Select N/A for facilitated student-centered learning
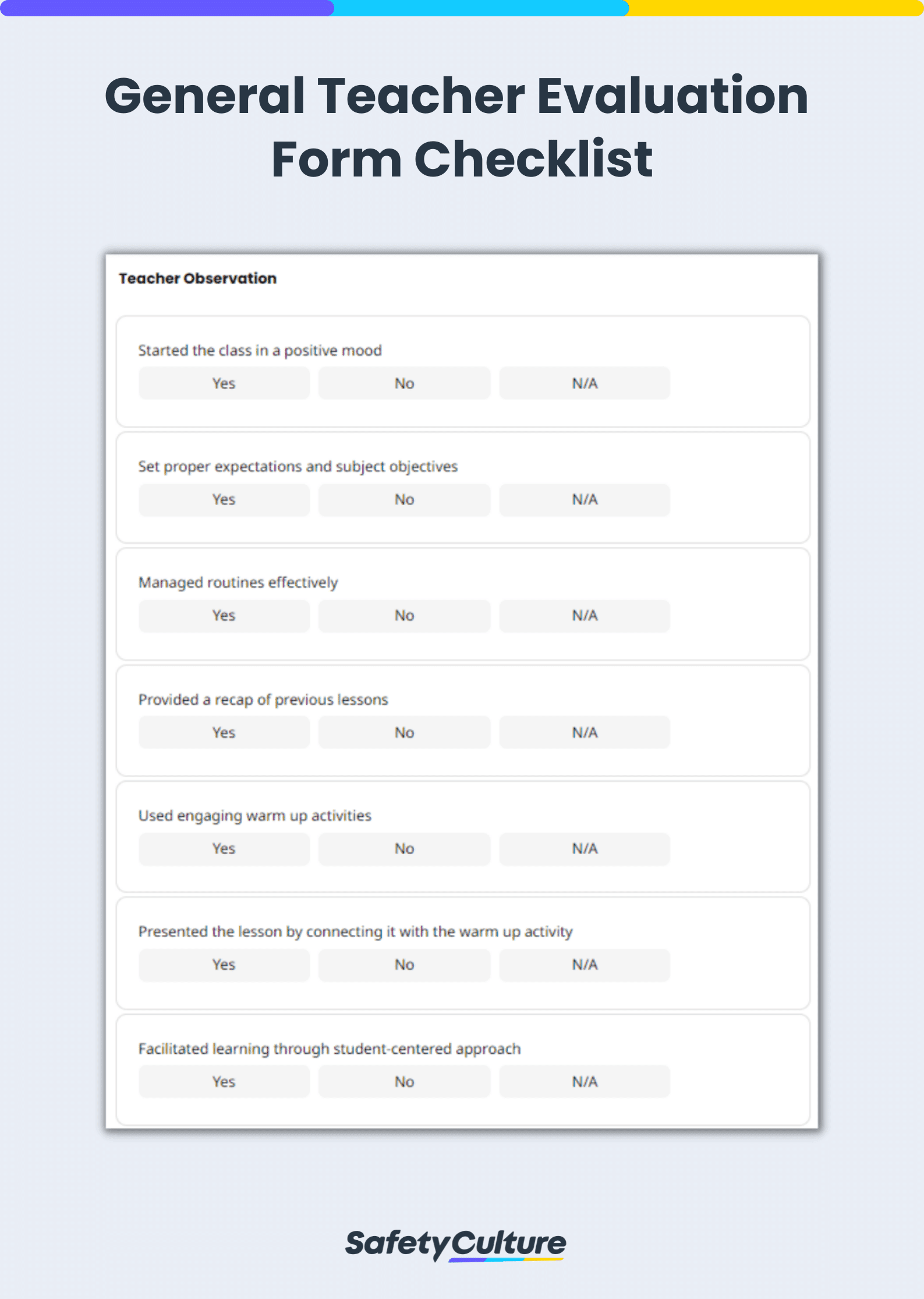 tap(585, 1082)
